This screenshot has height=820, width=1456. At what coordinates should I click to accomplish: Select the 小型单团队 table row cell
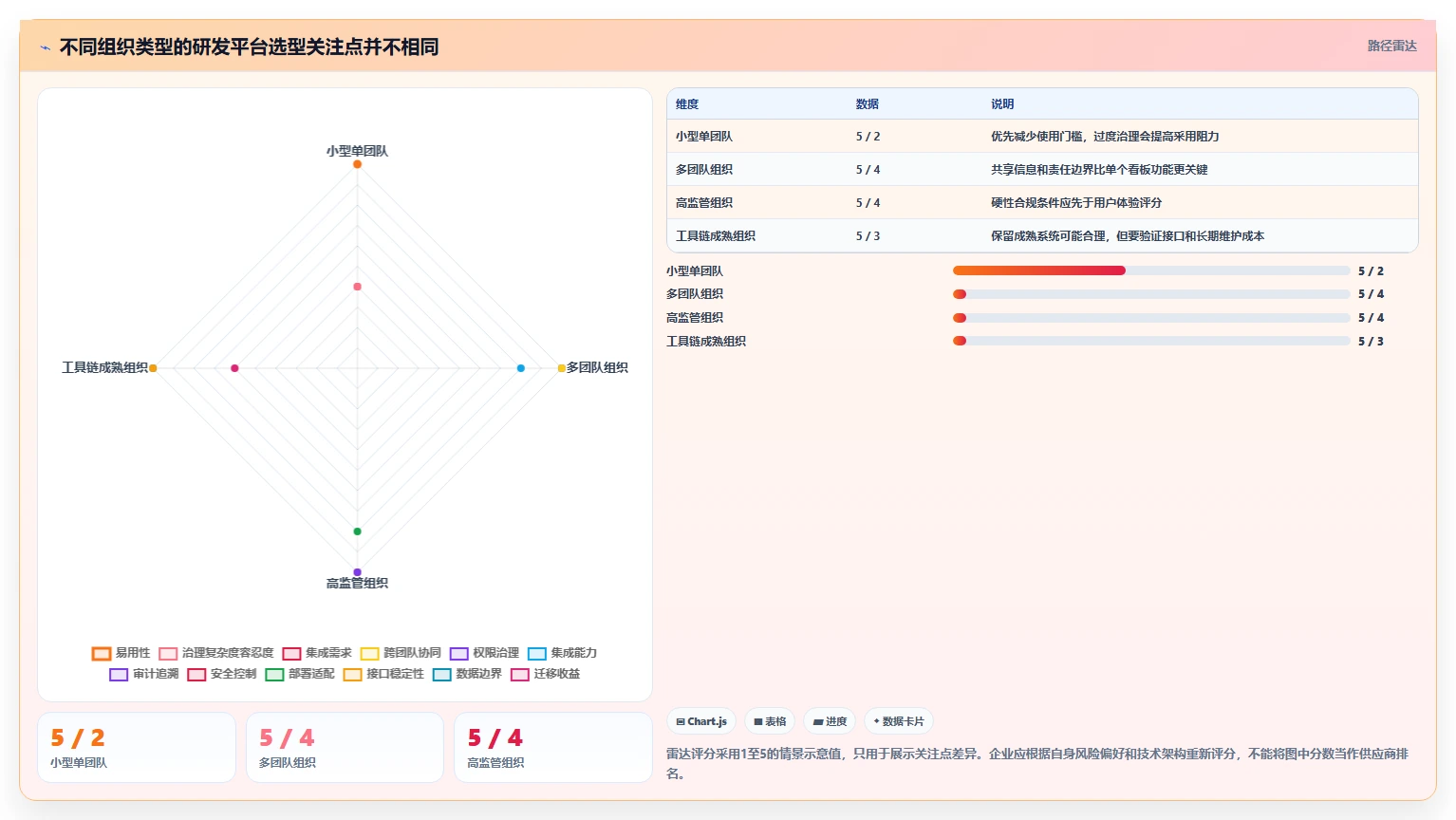(x=704, y=137)
